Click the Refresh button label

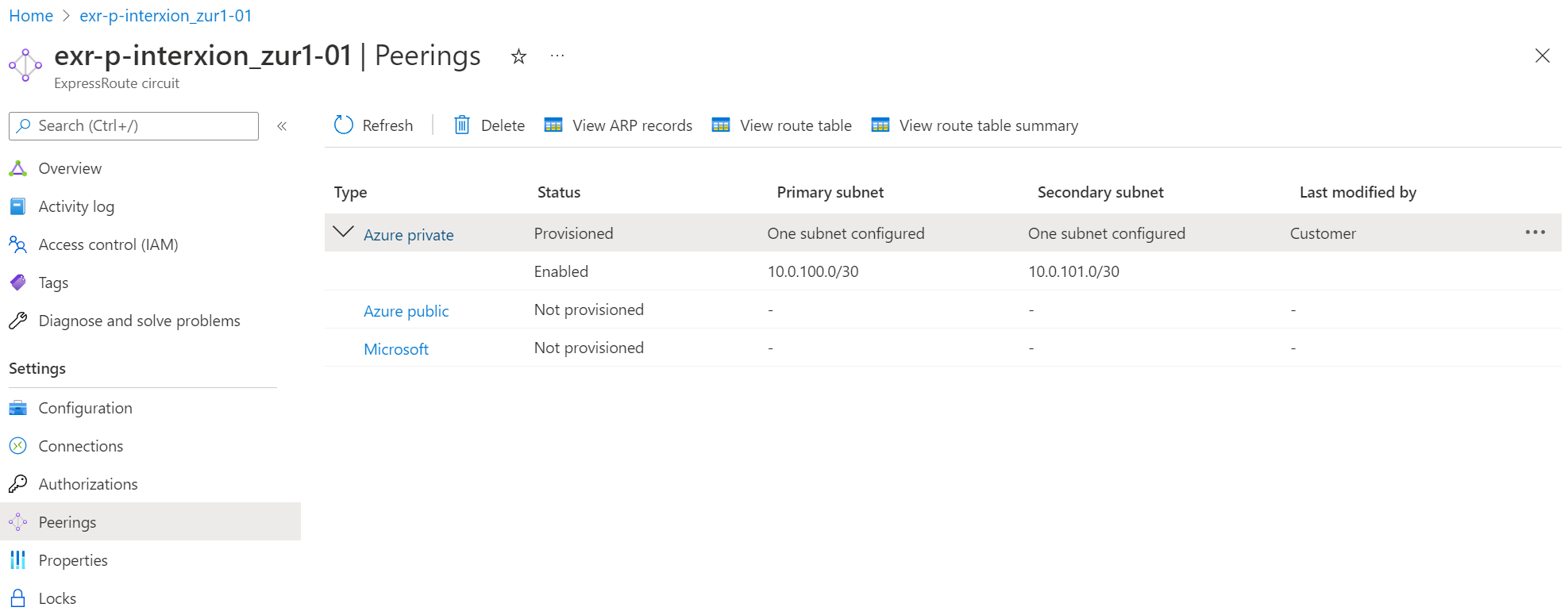[x=387, y=125]
